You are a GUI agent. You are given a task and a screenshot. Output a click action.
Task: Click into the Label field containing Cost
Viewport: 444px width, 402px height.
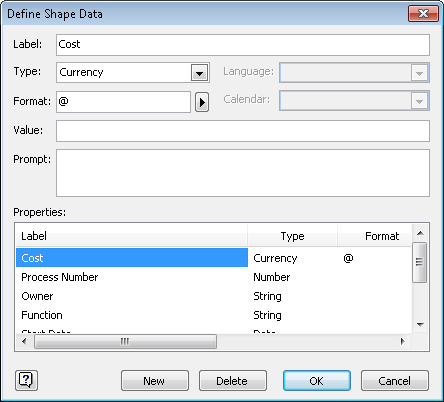point(243,45)
